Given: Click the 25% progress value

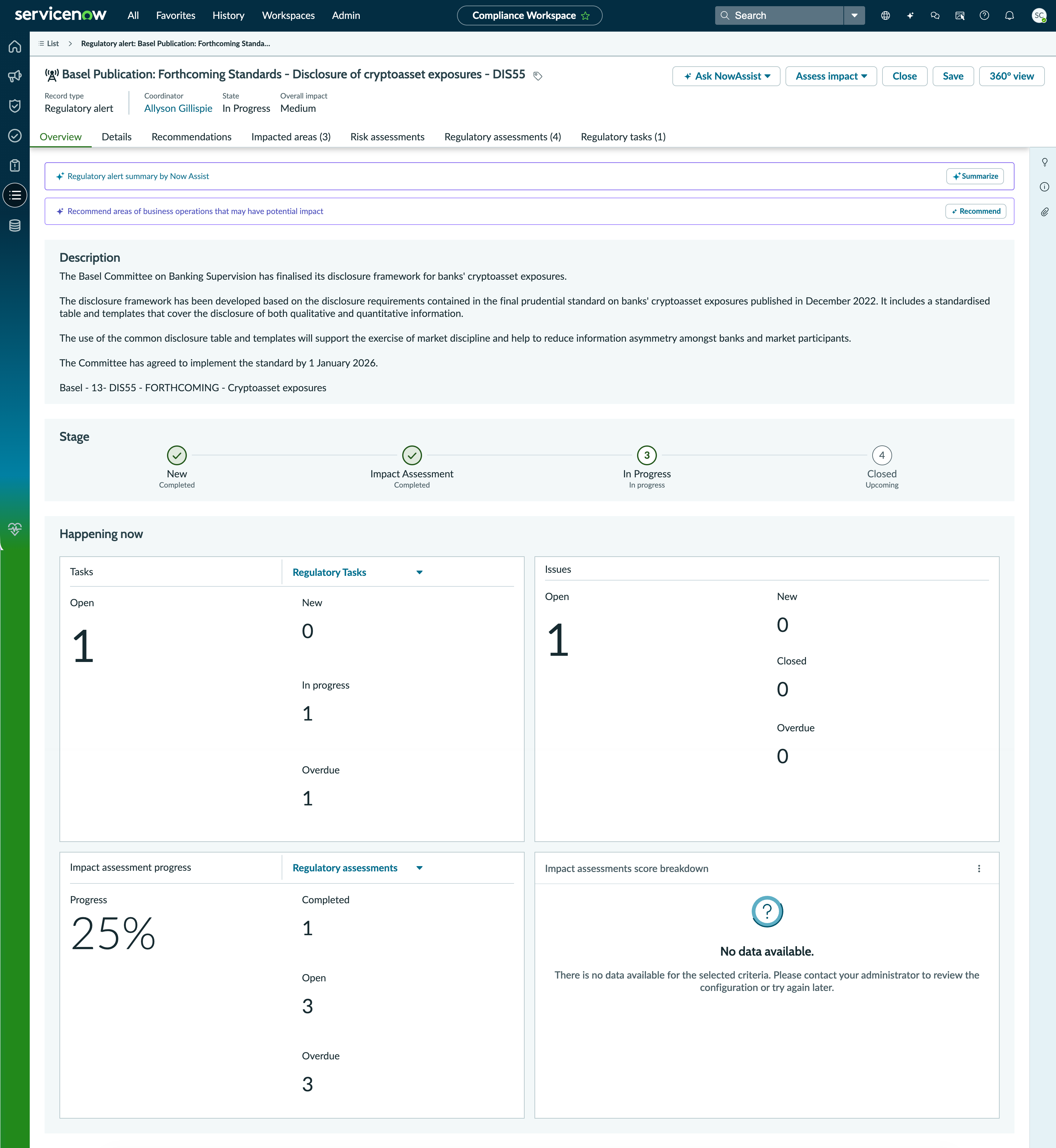Looking at the screenshot, I should 112,933.
